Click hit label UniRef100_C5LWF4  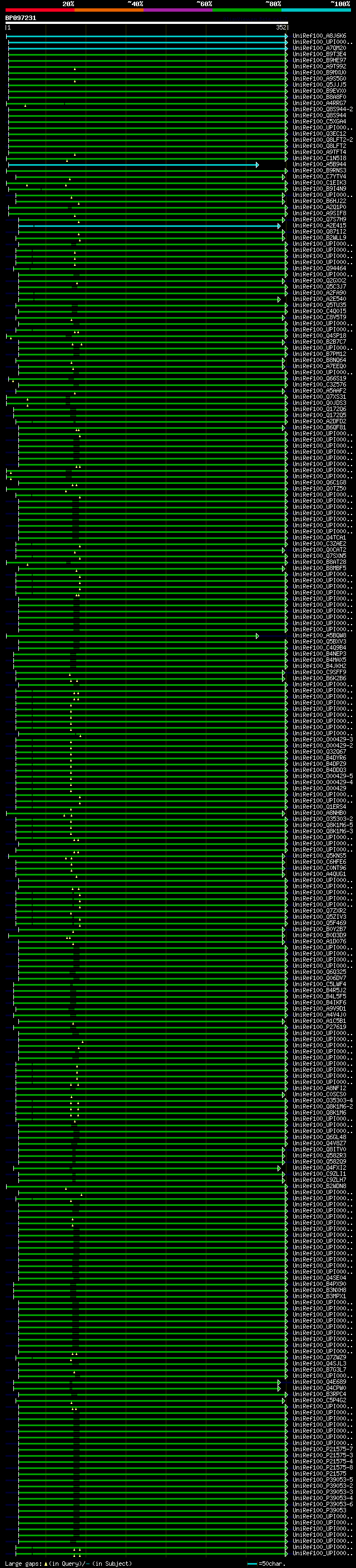(319, 983)
